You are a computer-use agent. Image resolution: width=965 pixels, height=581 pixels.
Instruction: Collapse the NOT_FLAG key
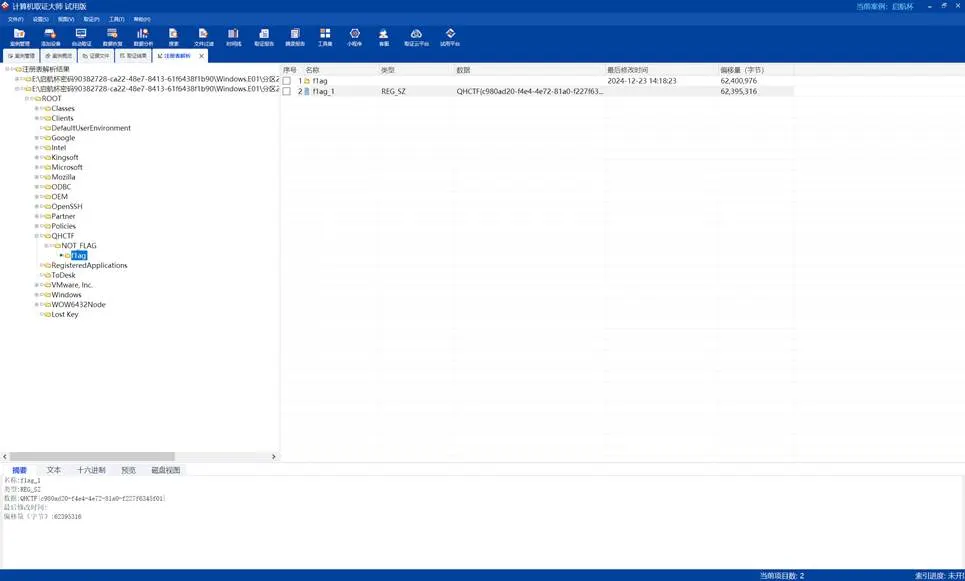pos(46,246)
